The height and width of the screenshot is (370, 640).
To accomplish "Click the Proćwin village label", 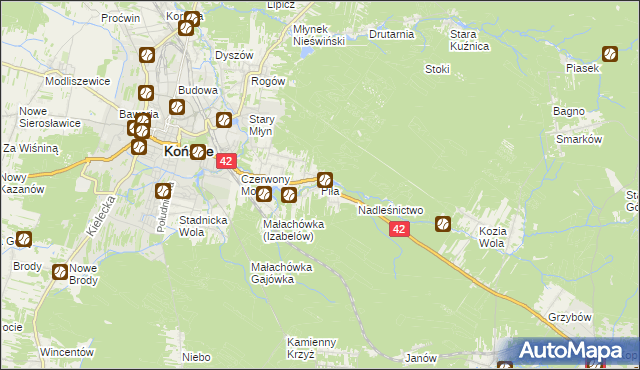I will (120, 18).
